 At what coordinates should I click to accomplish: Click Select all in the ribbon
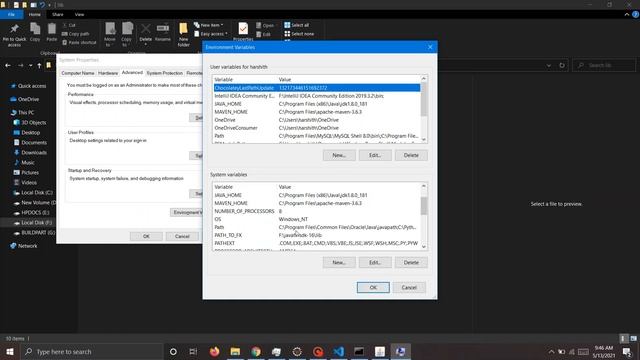point(297,25)
